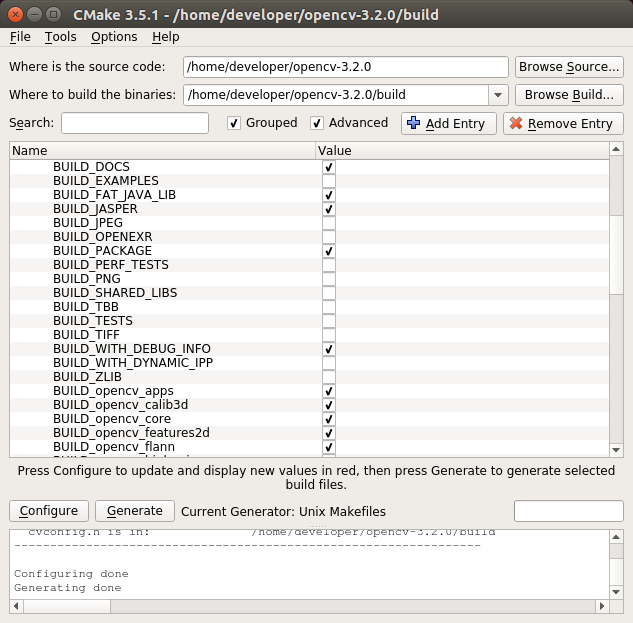Enable BUILD_SHARED_LIBS checkbox

pyautogui.click(x=329, y=293)
